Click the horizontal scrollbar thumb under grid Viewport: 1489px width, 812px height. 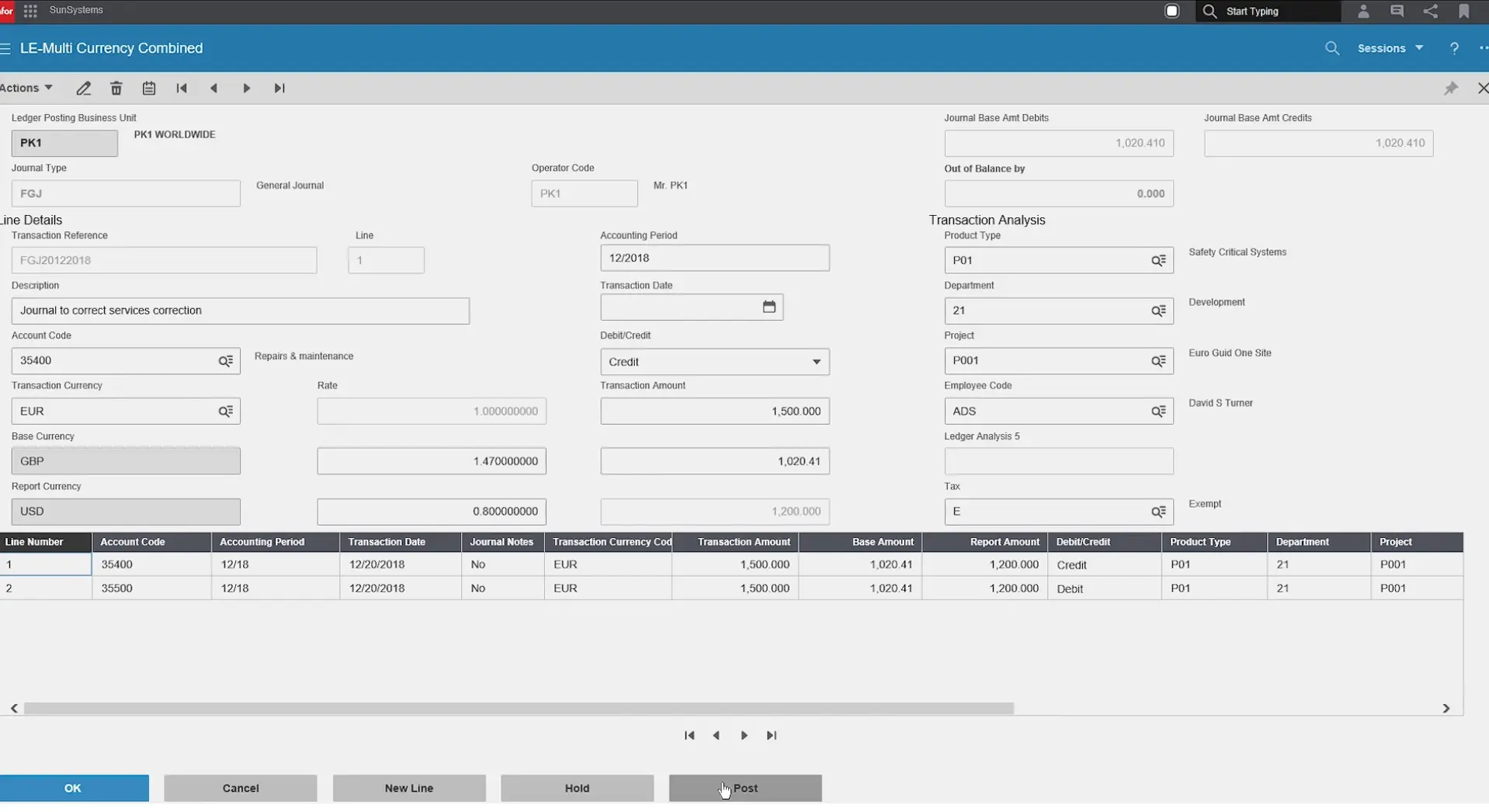pyautogui.click(x=519, y=709)
